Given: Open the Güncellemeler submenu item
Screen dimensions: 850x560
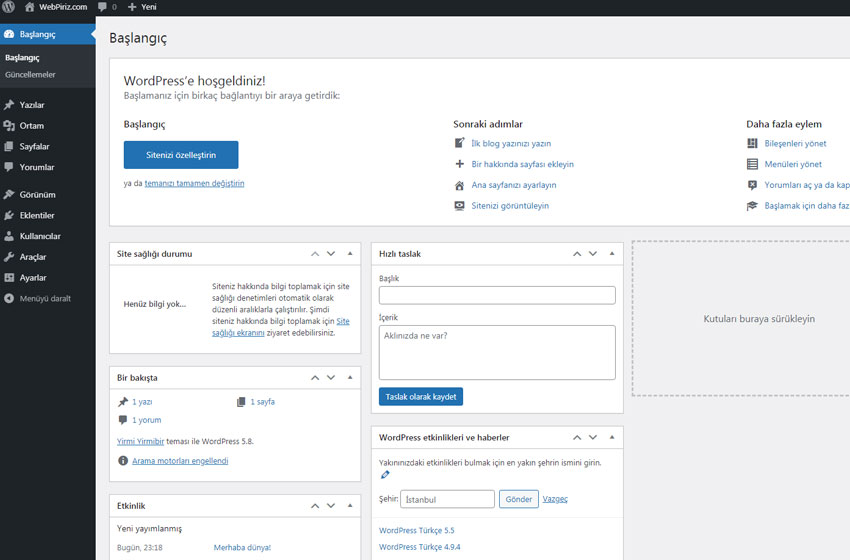Looking at the screenshot, I should [30, 75].
